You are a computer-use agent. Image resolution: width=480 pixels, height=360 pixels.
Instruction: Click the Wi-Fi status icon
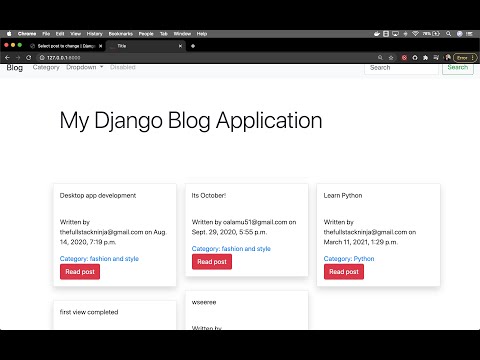[415, 34]
